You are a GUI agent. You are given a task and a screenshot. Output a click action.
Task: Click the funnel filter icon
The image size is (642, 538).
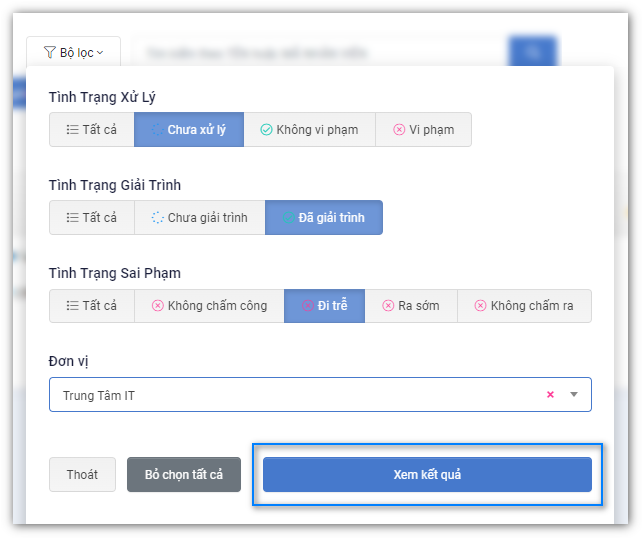point(49,52)
